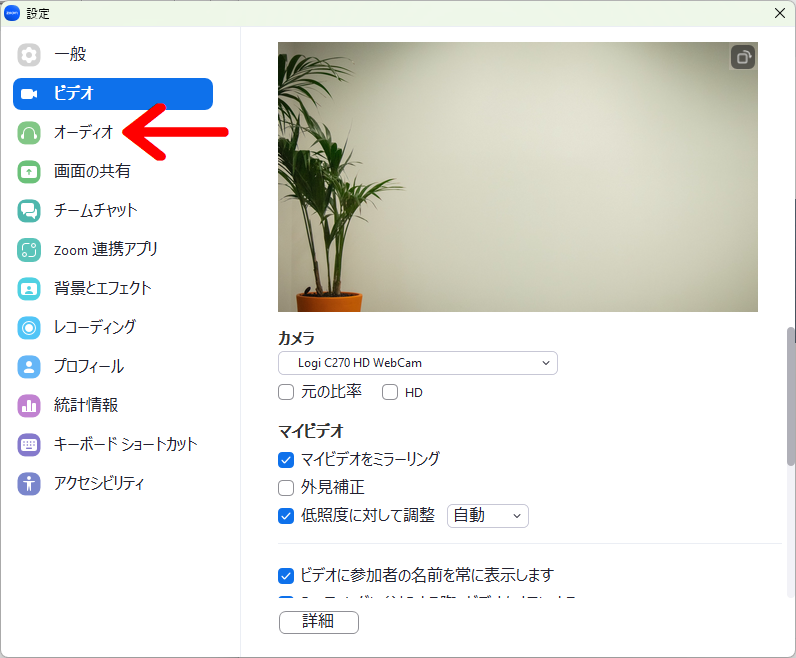Open the Logi C270 HD WebCam camera dropdown
Image resolution: width=796 pixels, height=658 pixels.
tap(418, 363)
